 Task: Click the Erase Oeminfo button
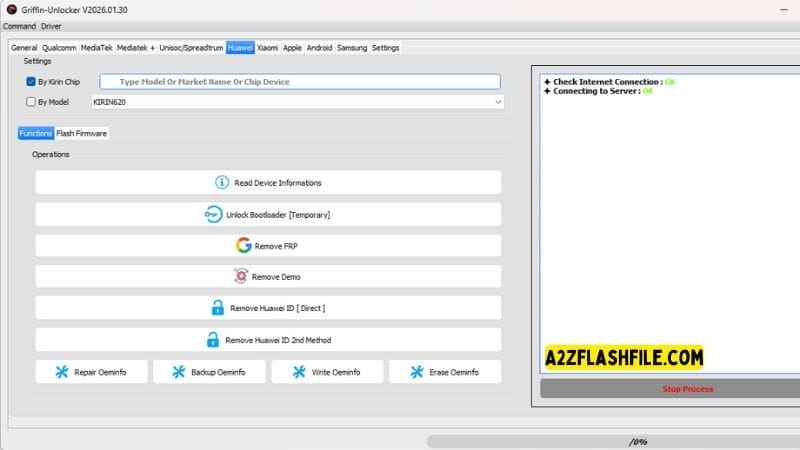[x=445, y=372]
